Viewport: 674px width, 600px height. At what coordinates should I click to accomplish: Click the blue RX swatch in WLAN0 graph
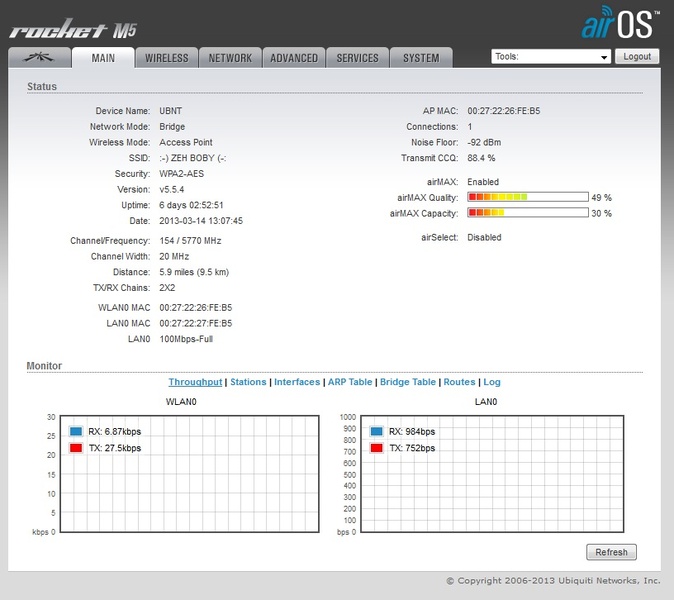(x=76, y=431)
